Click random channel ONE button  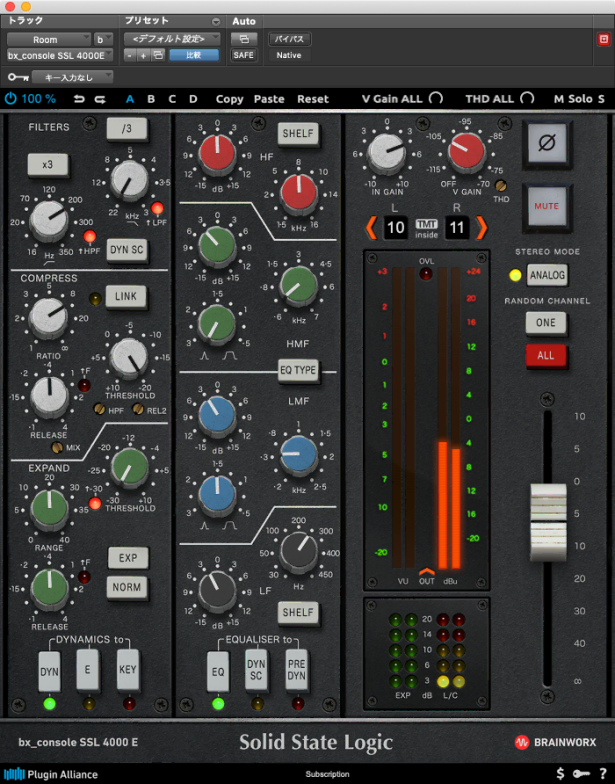pyautogui.click(x=546, y=322)
